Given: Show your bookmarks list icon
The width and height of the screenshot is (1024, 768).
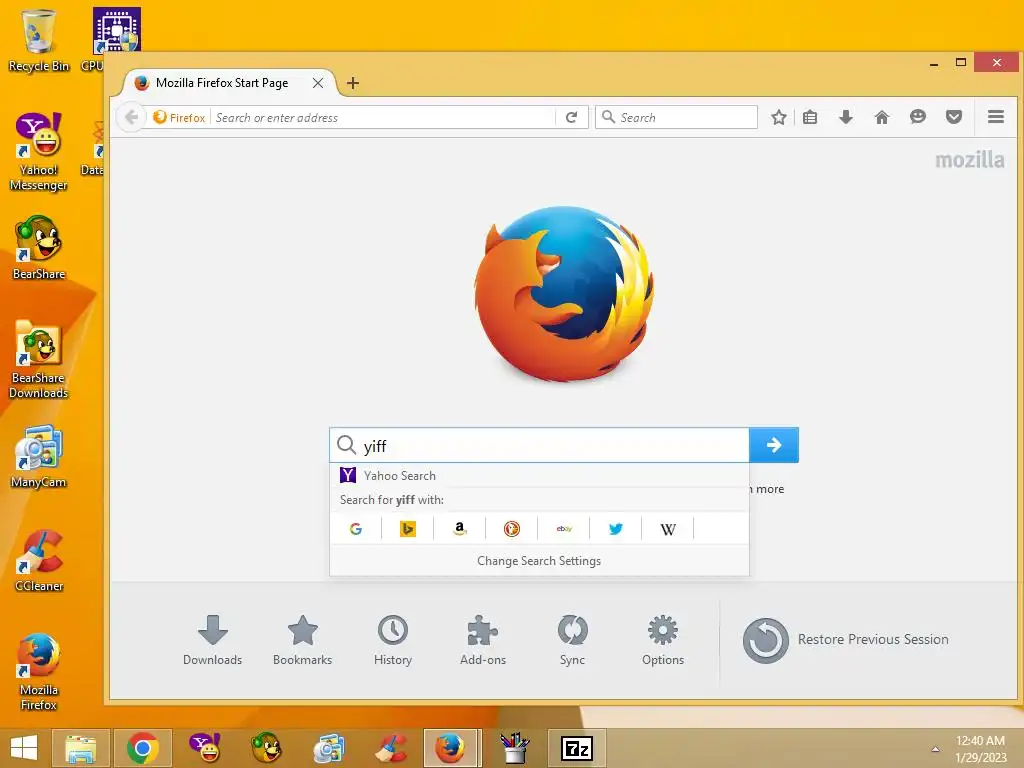Looking at the screenshot, I should point(810,118).
